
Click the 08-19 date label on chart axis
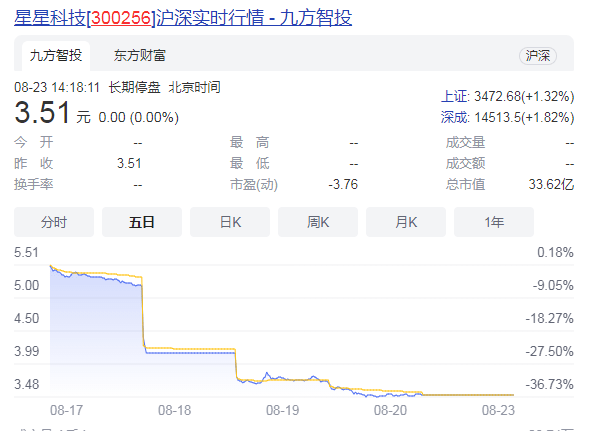[x=282, y=410]
